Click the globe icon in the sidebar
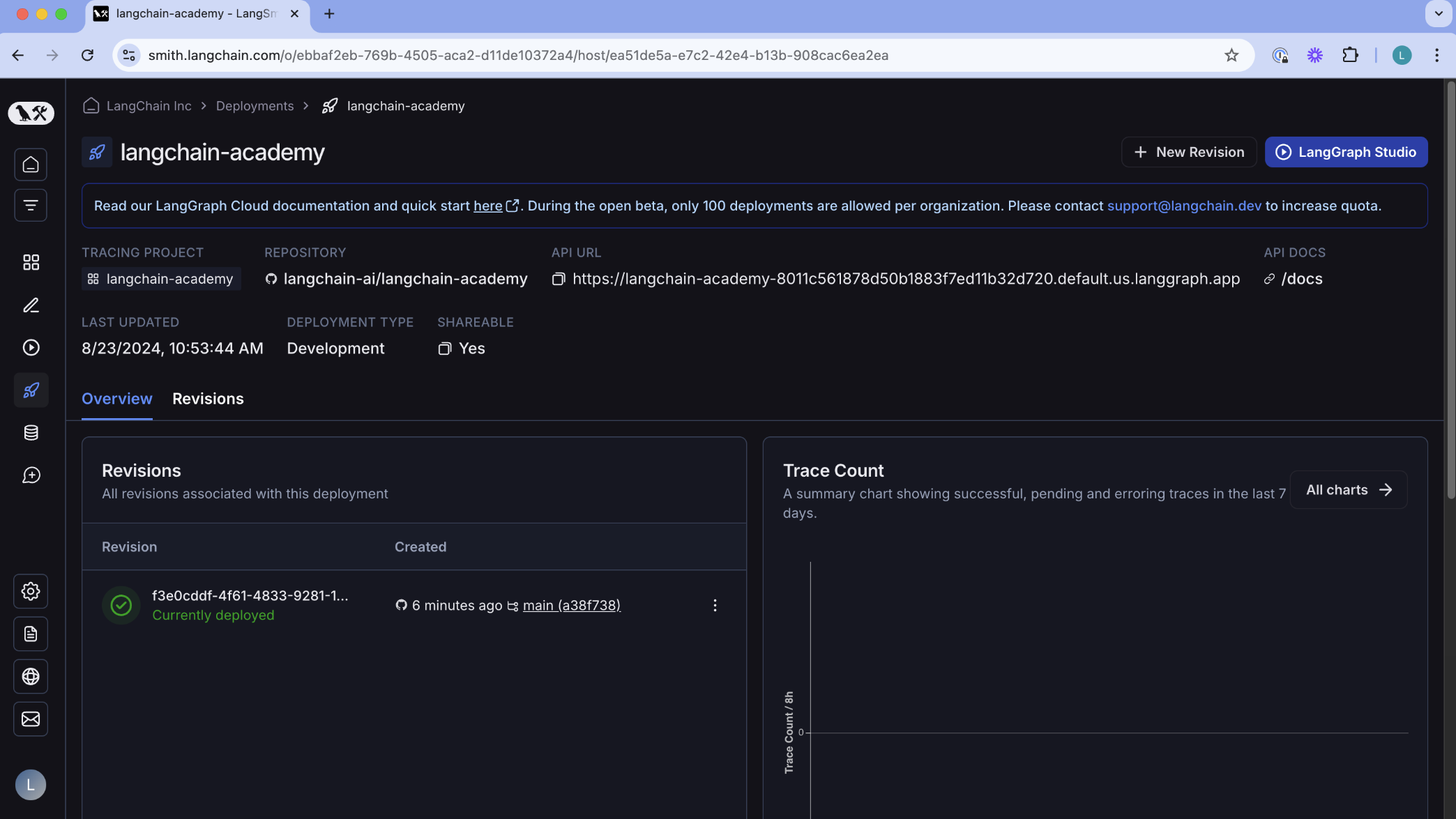Screen dimensions: 1456x819 (31, 676)
